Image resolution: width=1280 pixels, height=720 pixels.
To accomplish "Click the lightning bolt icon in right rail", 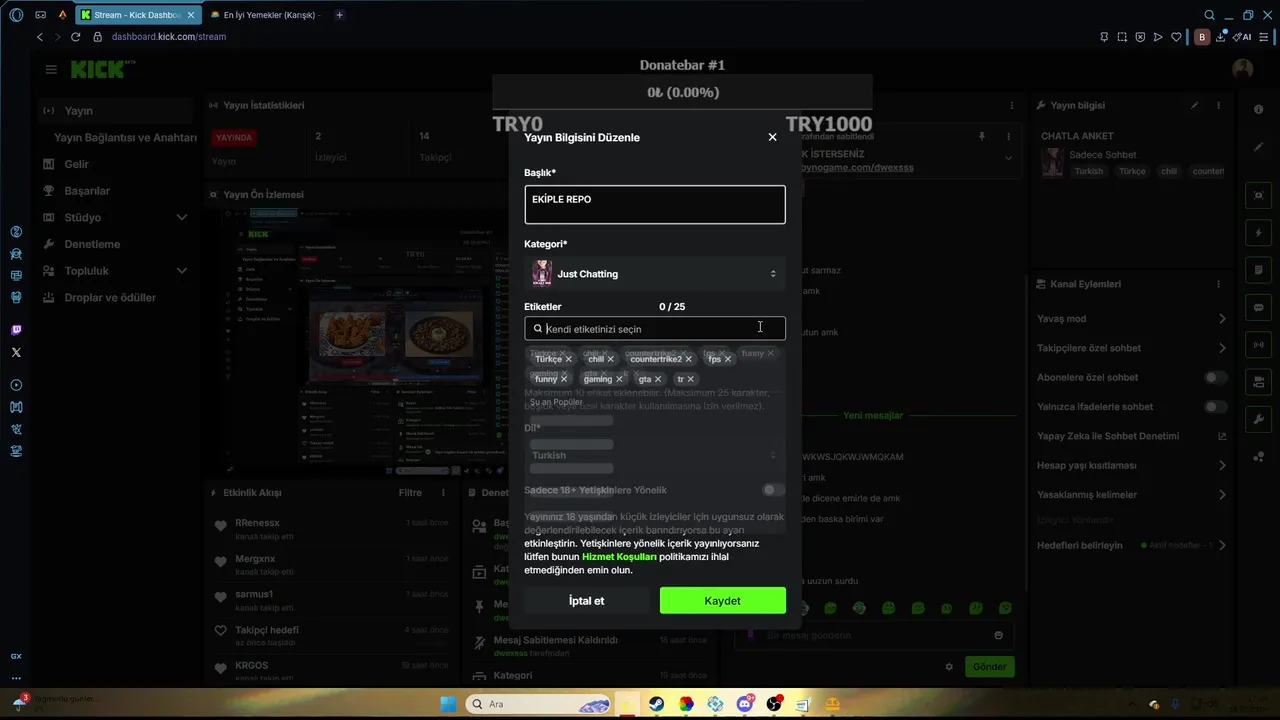I will click(1258, 233).
